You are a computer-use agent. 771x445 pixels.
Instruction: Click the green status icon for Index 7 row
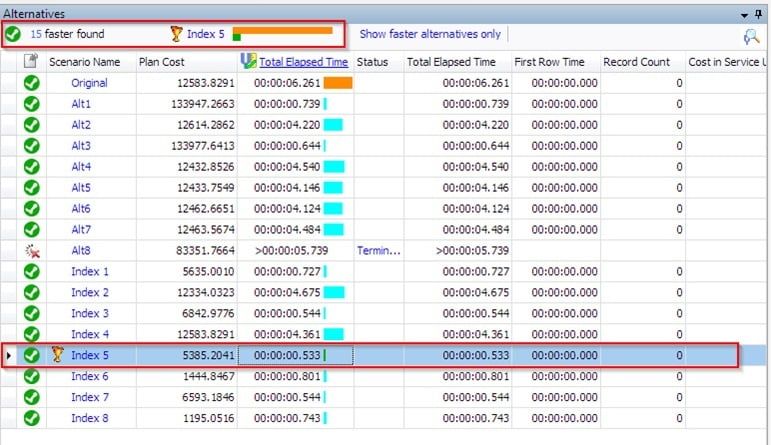pos(32,397)
